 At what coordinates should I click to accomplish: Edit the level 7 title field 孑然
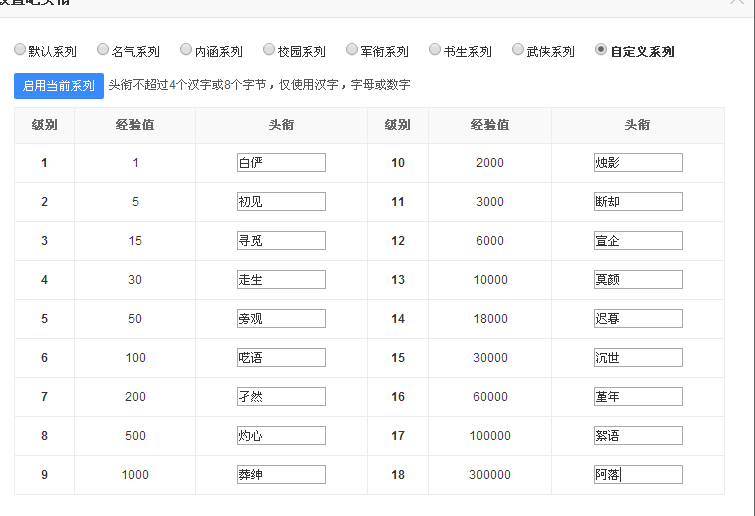281,396
